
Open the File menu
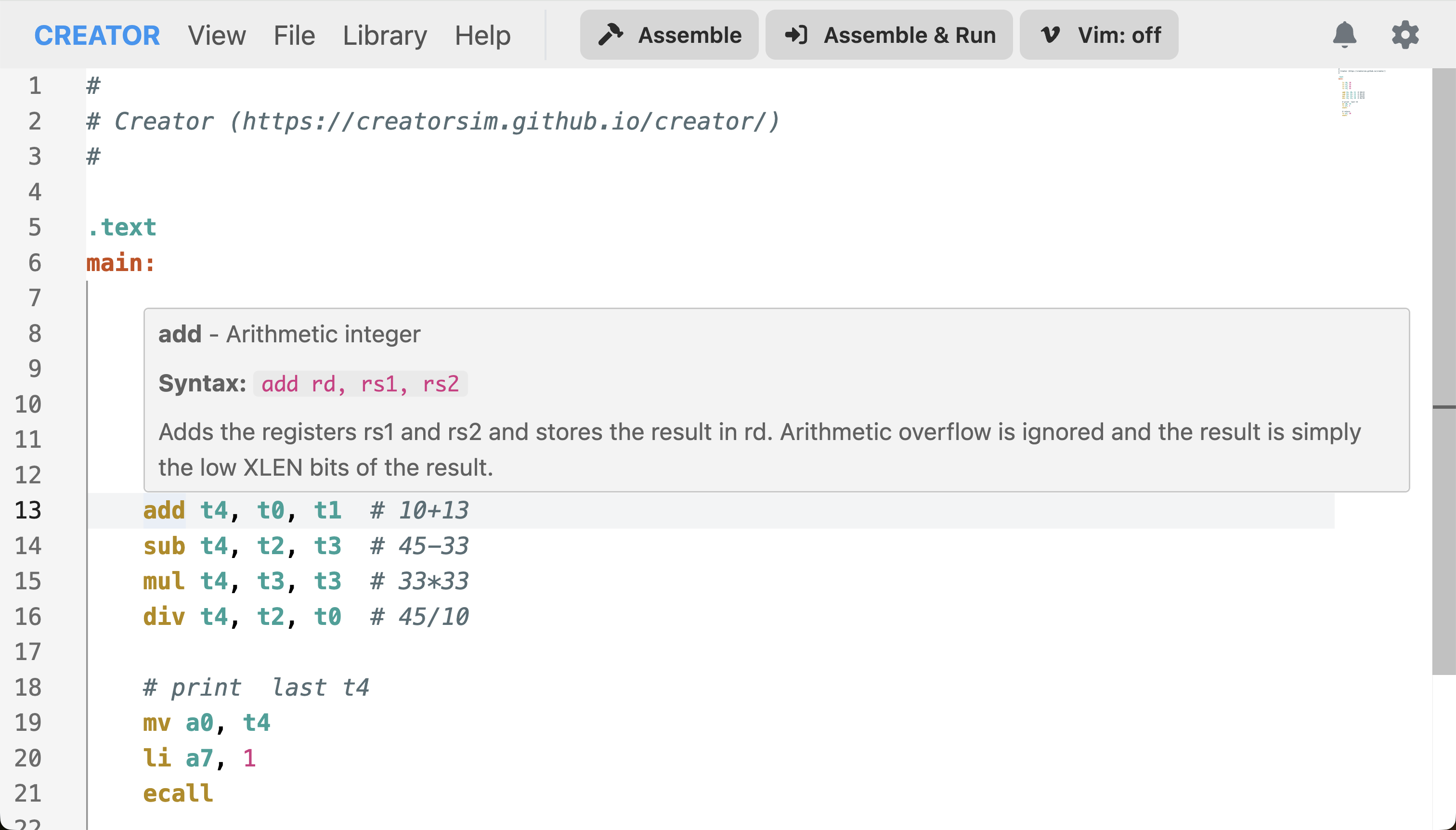[294, 35]
